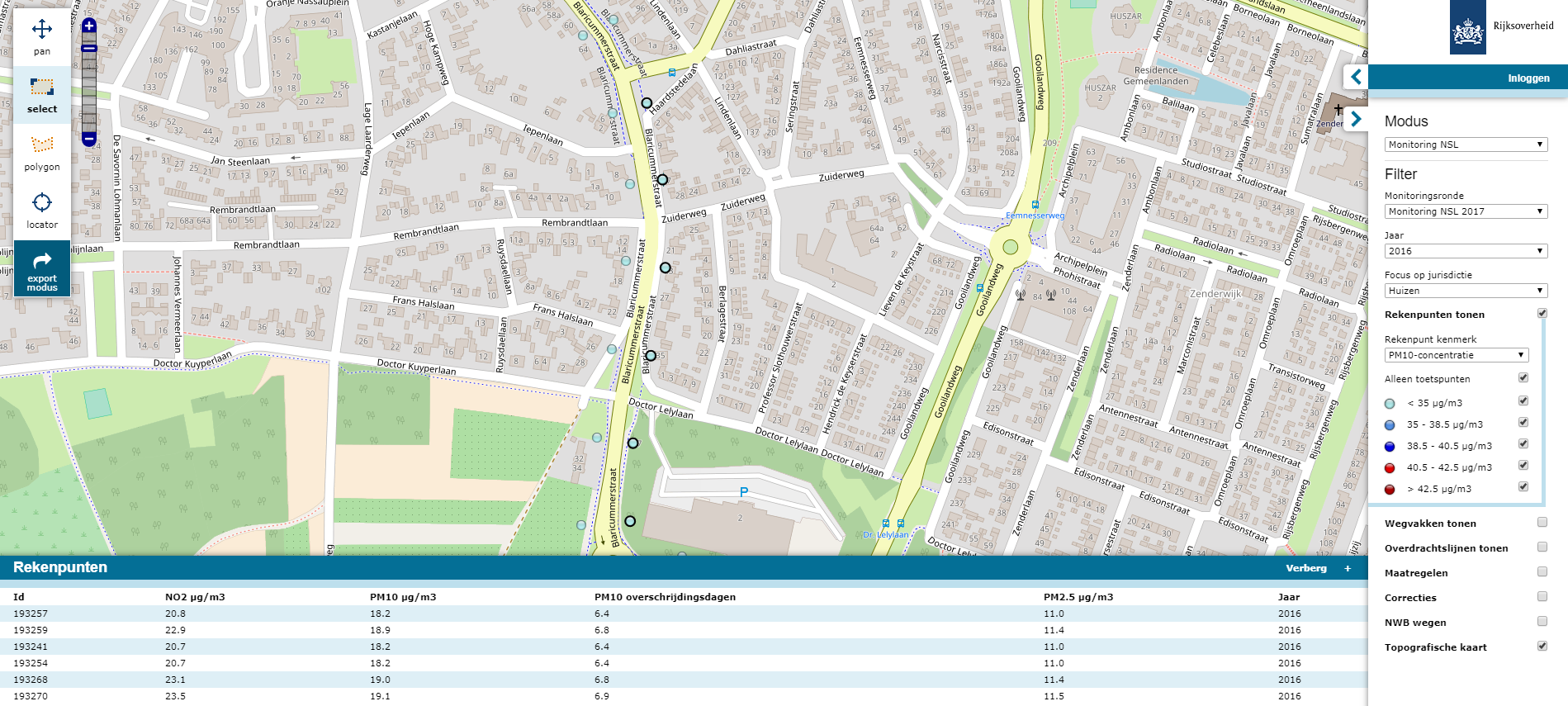Viewport: 1568px width, 706px height.
Task: Choose the polygon selection tool
Action: (42, 153)
